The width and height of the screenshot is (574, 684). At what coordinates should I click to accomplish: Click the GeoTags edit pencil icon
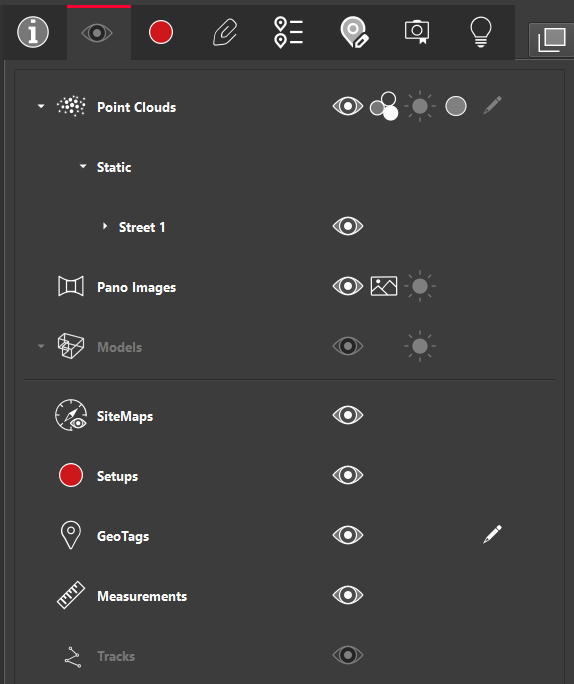click(492, 534)
